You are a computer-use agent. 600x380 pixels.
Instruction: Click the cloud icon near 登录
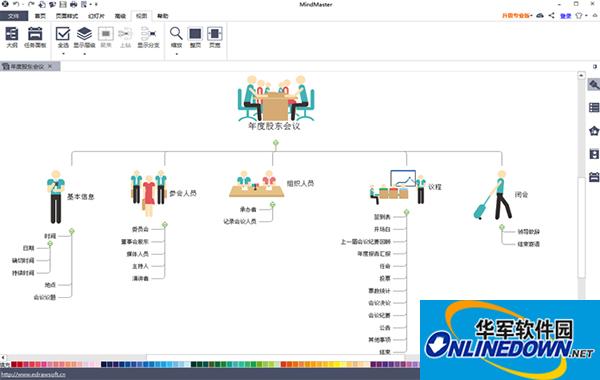click(x=540, y=16)
